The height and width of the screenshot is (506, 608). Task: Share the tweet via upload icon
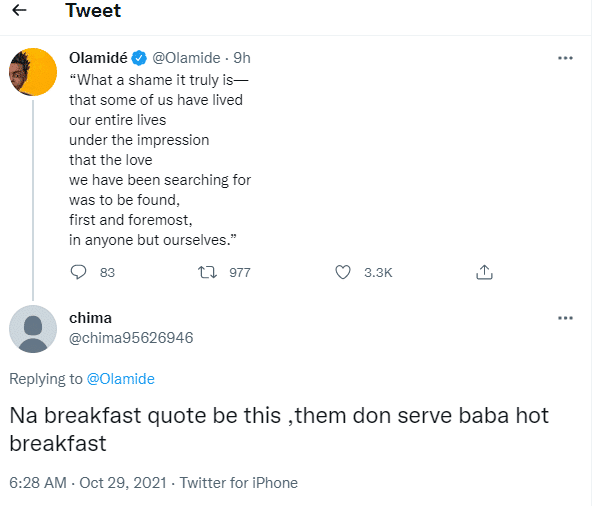(x=484, y=272)
